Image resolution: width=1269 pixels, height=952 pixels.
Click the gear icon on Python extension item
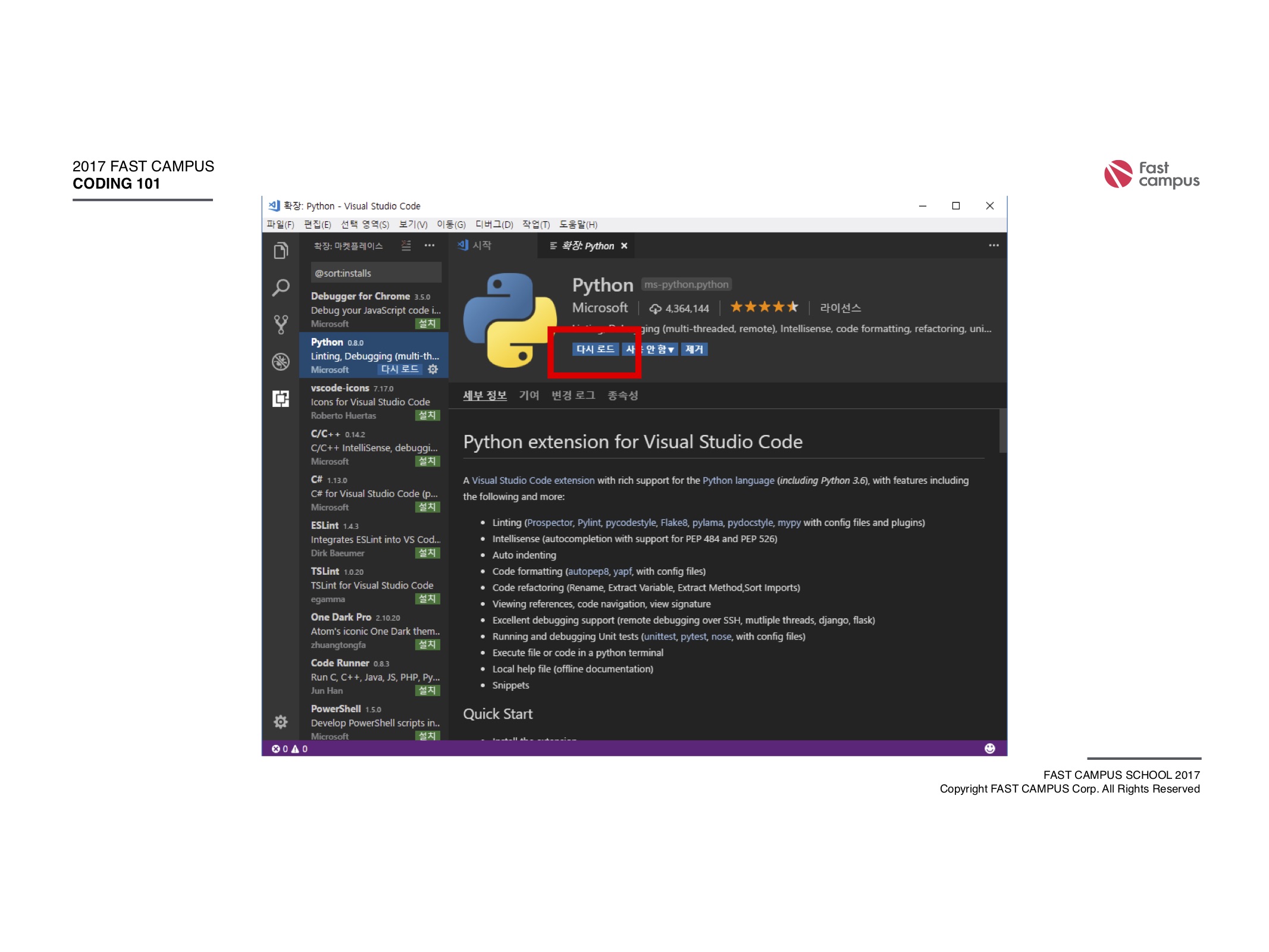click(433, 369)
